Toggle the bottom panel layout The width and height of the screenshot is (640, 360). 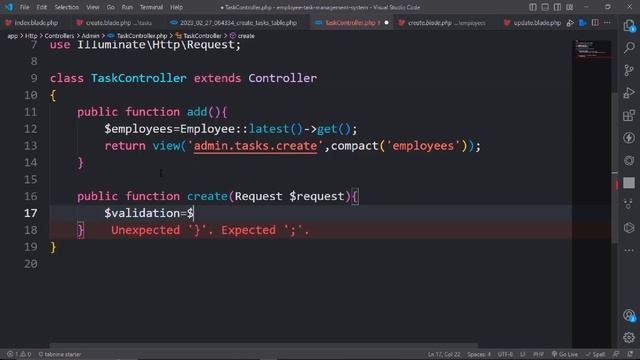(545, 7)
